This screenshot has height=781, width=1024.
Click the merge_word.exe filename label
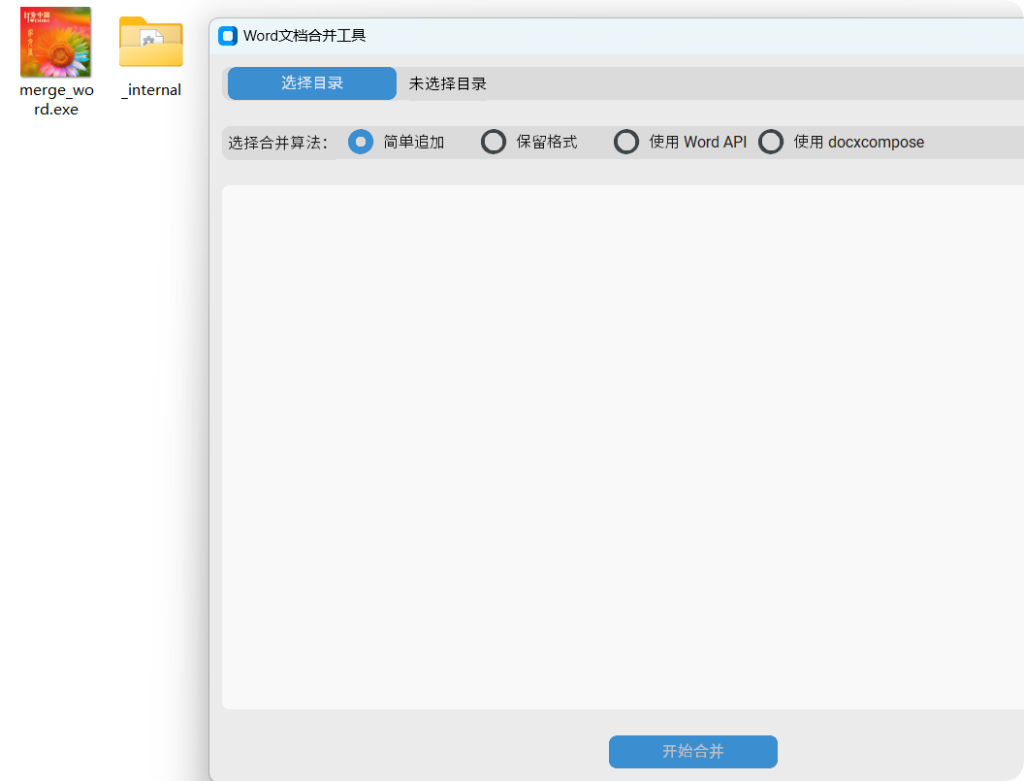coord(56,99)
